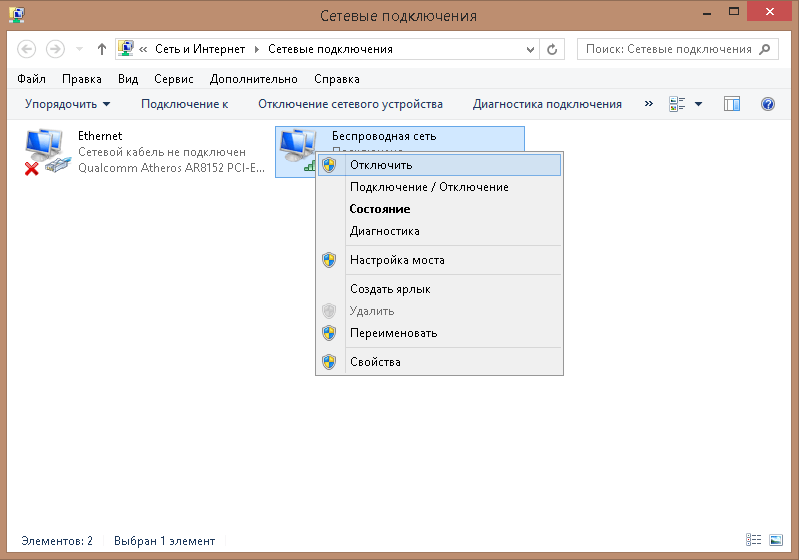Click Элементов: 2 status bar text
This screenshot has width=799, height=560.
[57, 541]
